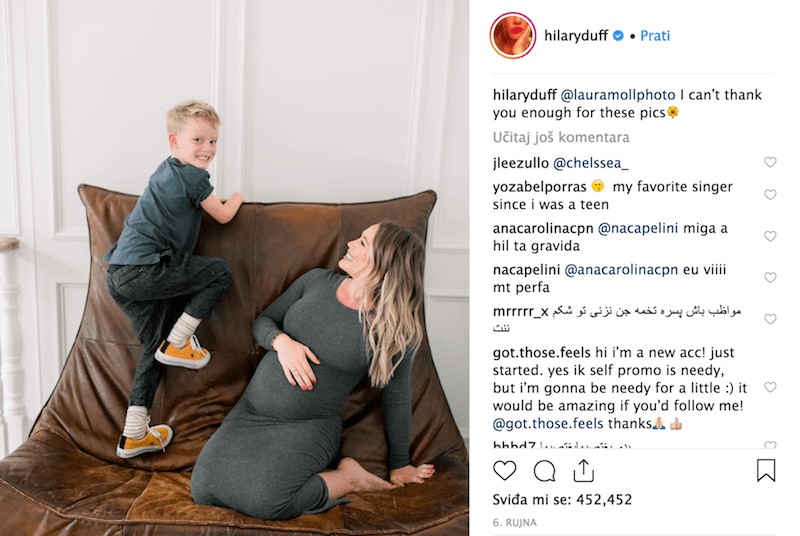Like the post with the heart icon
Viewport: 800px width, 536px height.
504,470
